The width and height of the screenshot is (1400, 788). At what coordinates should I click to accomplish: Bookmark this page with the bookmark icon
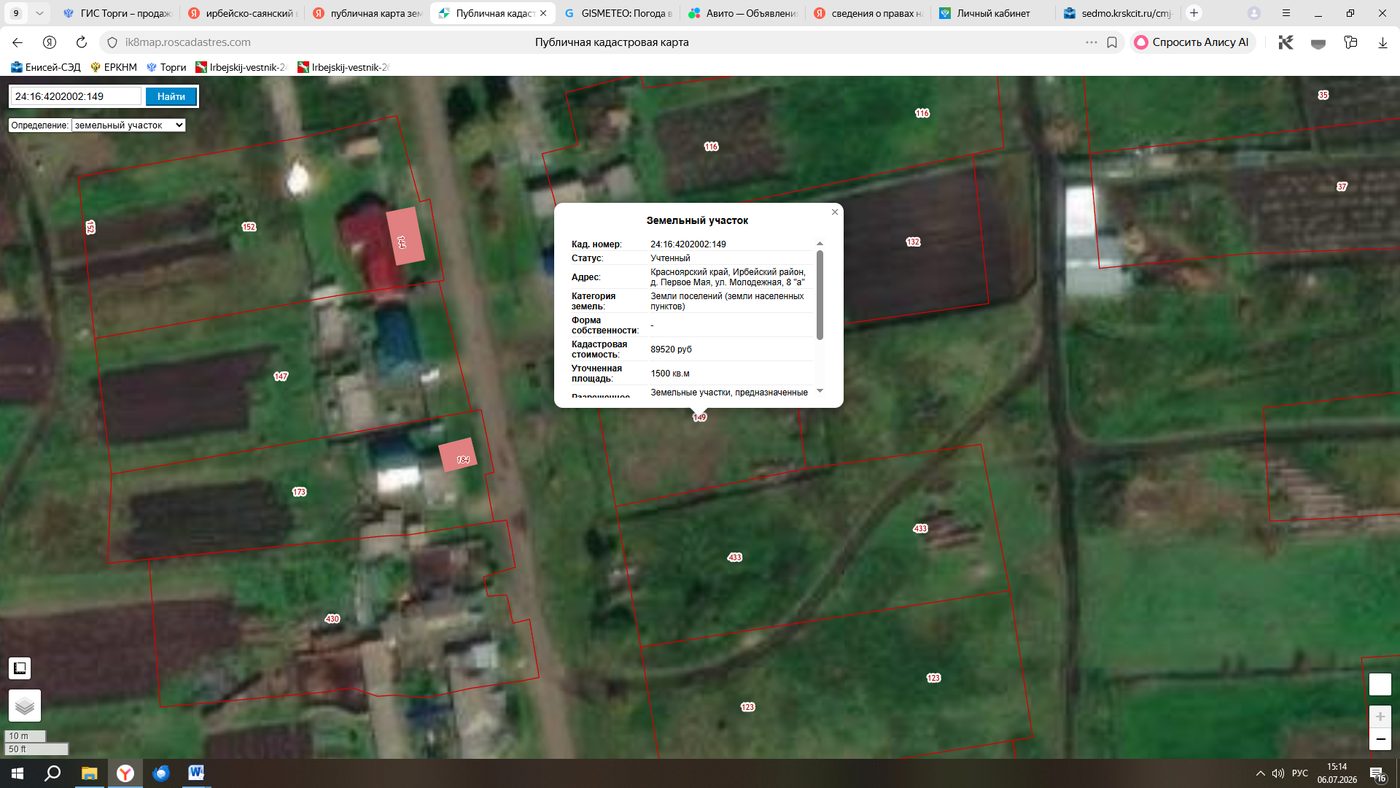[x=1112, y=42]
